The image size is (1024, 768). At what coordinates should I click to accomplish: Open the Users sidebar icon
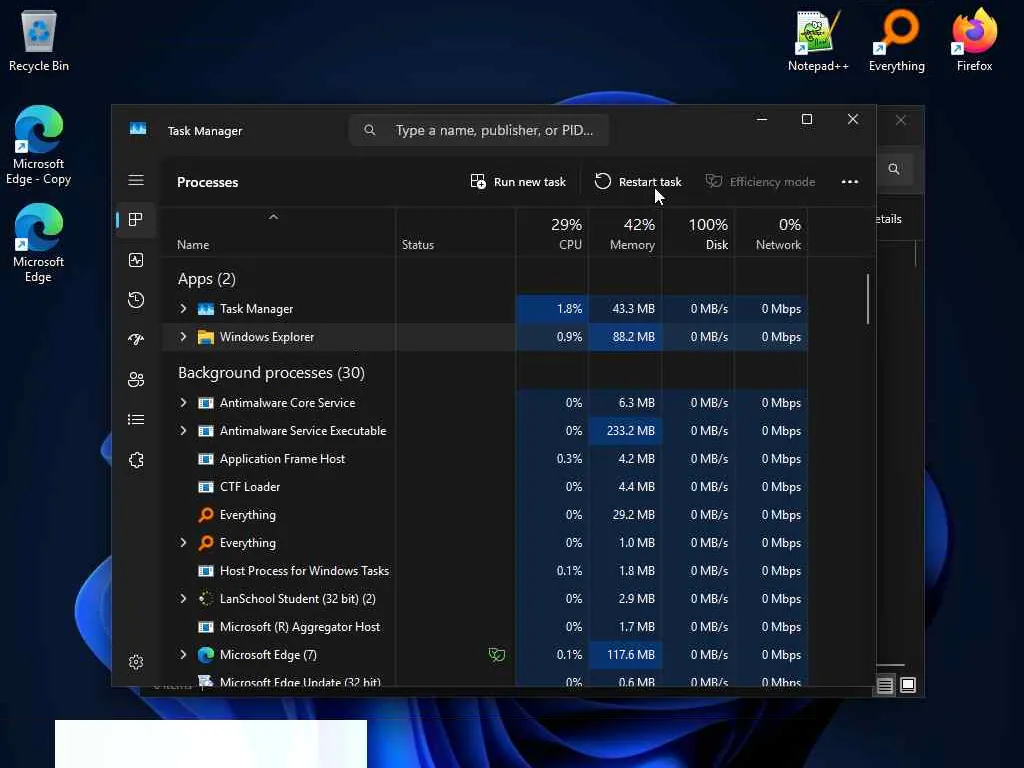coord(136,379)
